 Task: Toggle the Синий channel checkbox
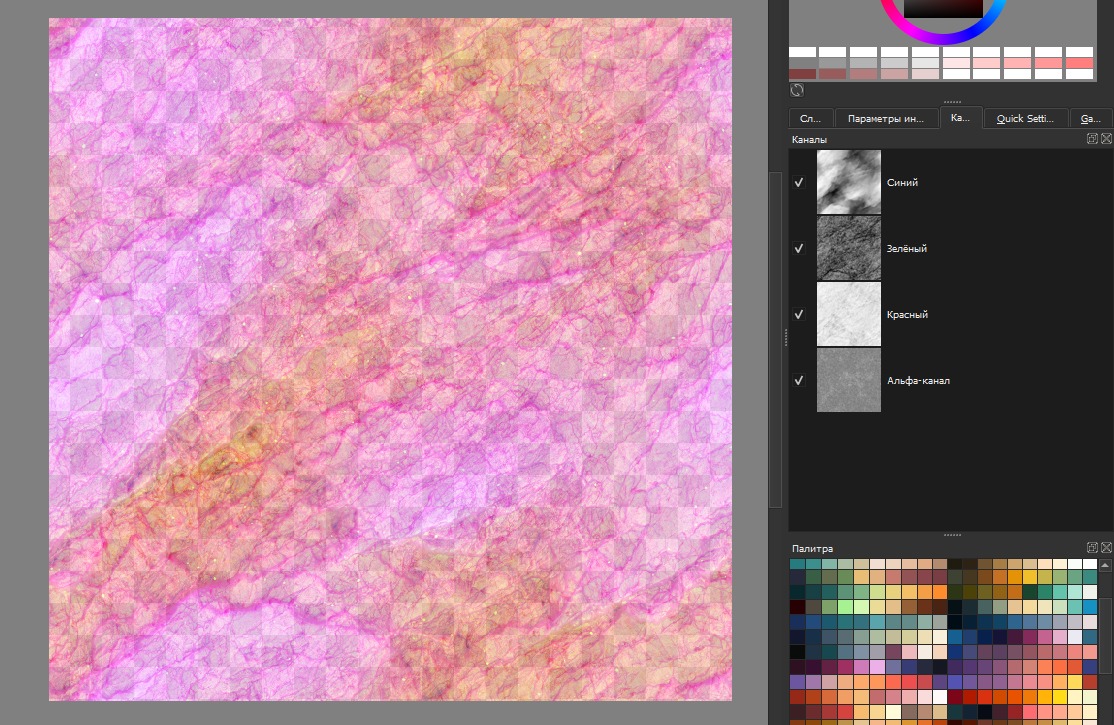(x=799, y=183)
